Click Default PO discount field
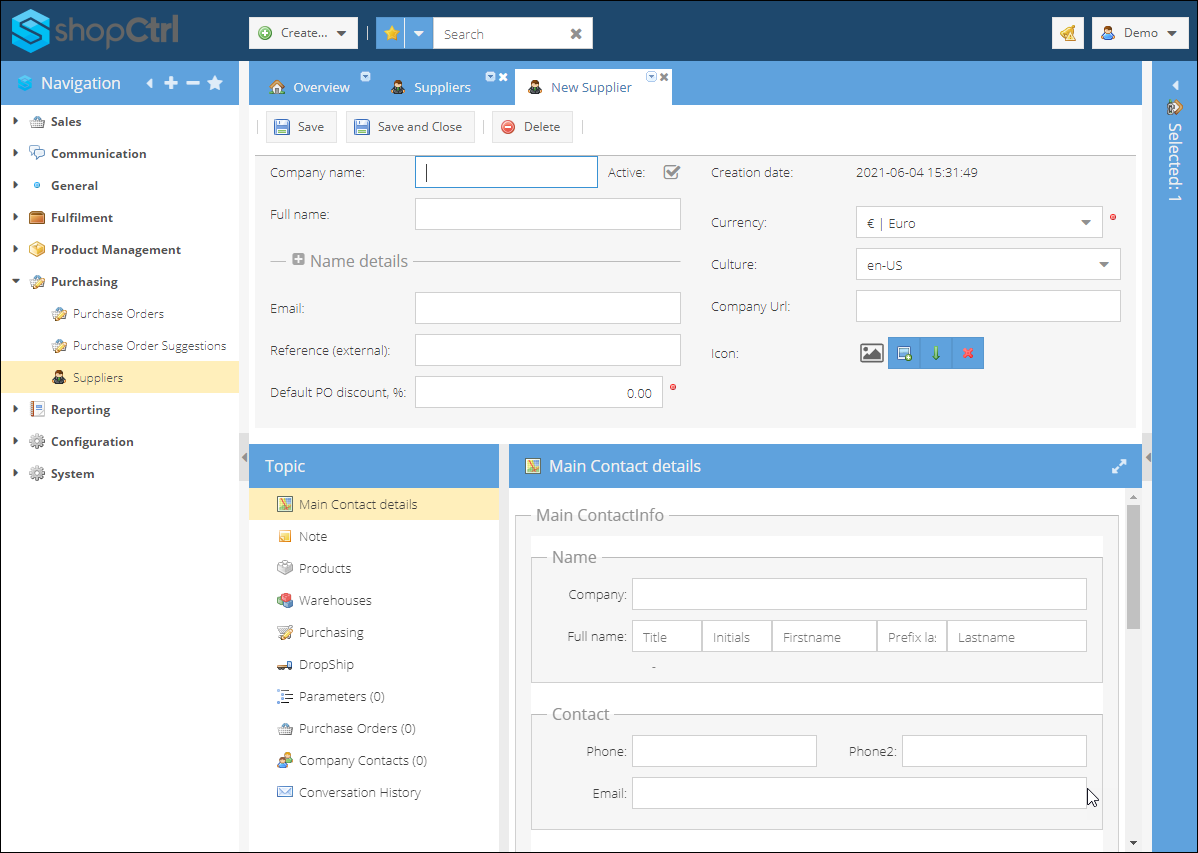Screen dimensions: 1198x853 pos(539,393)
